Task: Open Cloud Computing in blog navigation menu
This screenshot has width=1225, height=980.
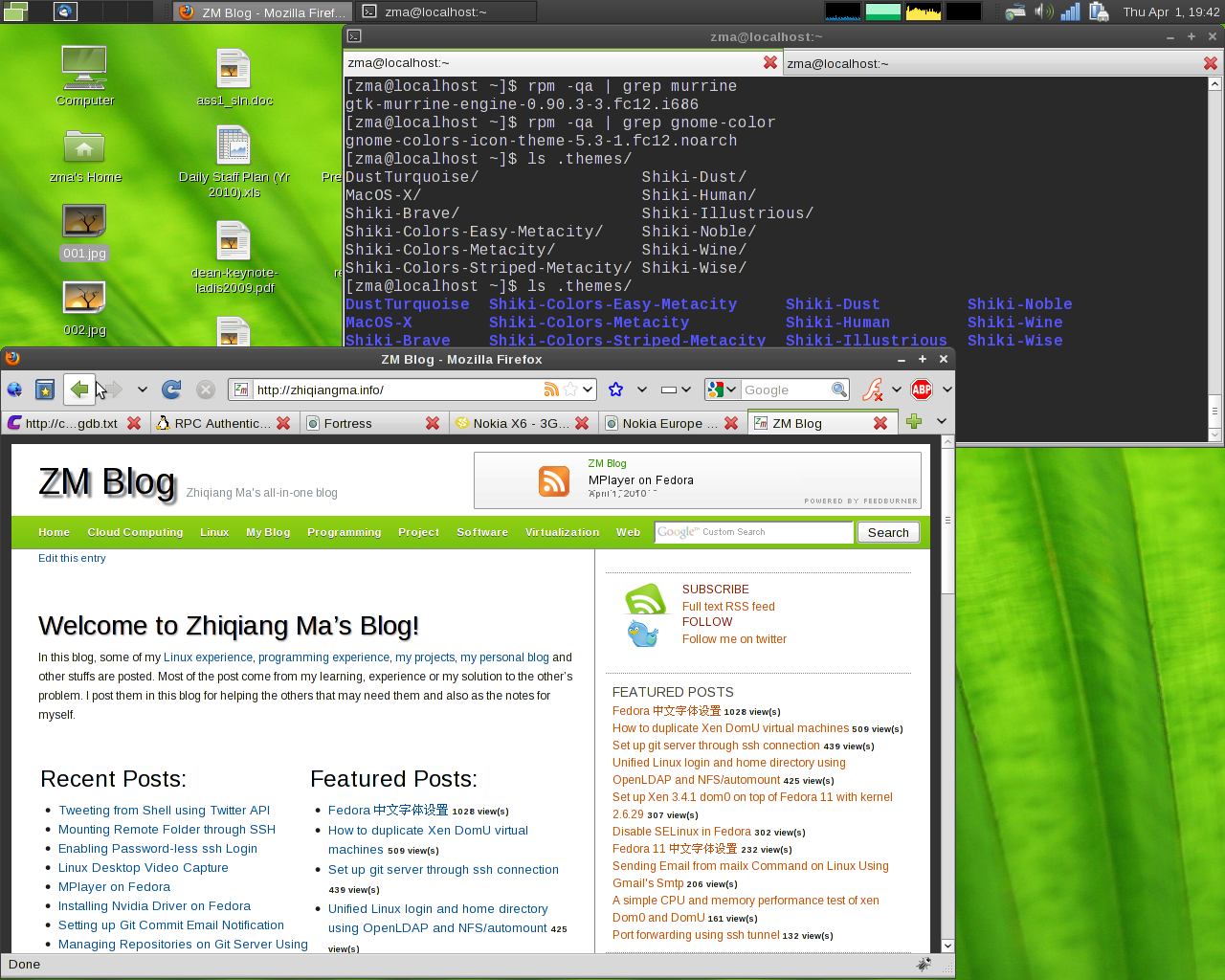Action: tap(135, 532)
